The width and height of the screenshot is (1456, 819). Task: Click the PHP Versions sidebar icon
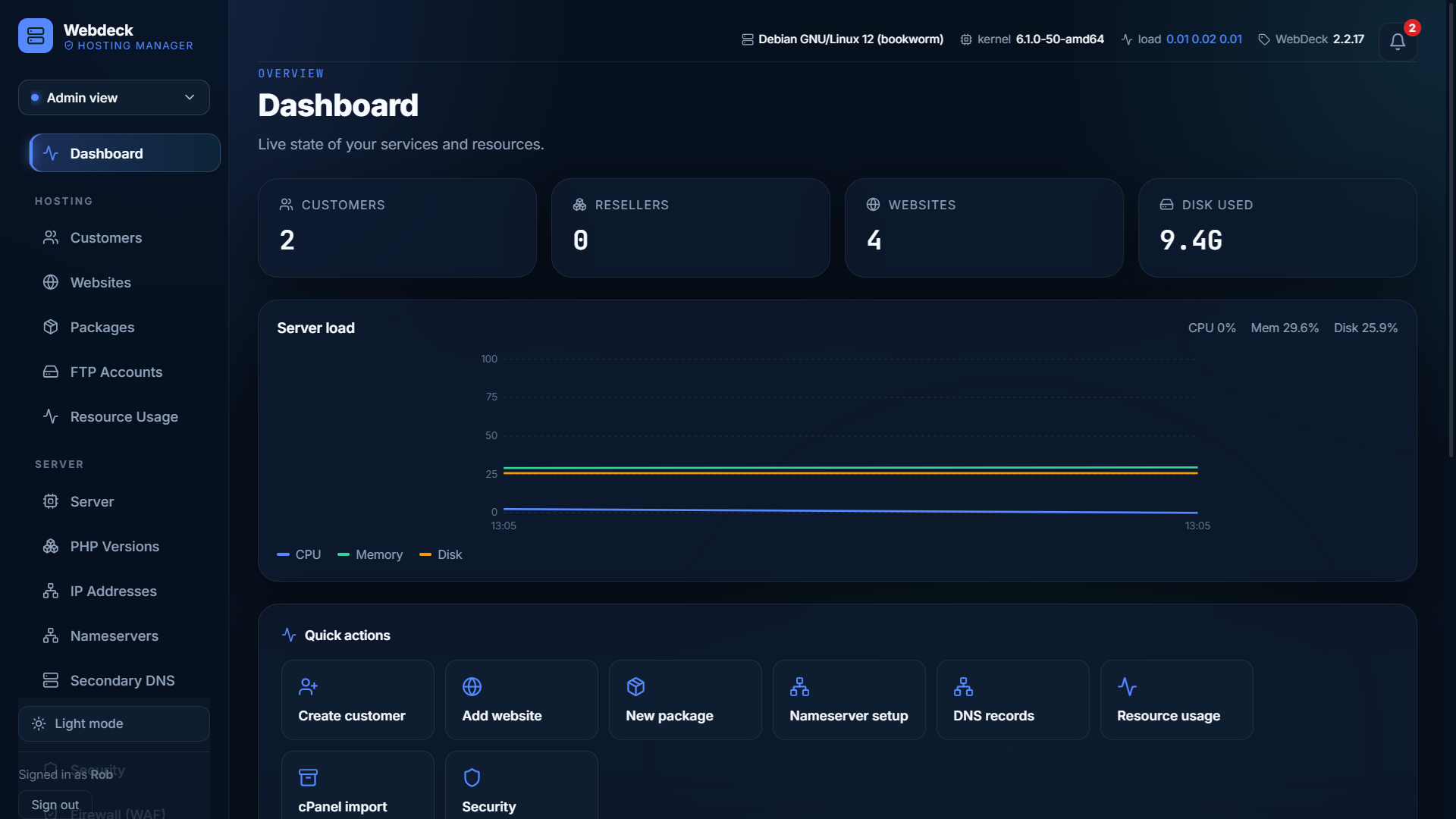pyautogui.click(x=51, y=546)
